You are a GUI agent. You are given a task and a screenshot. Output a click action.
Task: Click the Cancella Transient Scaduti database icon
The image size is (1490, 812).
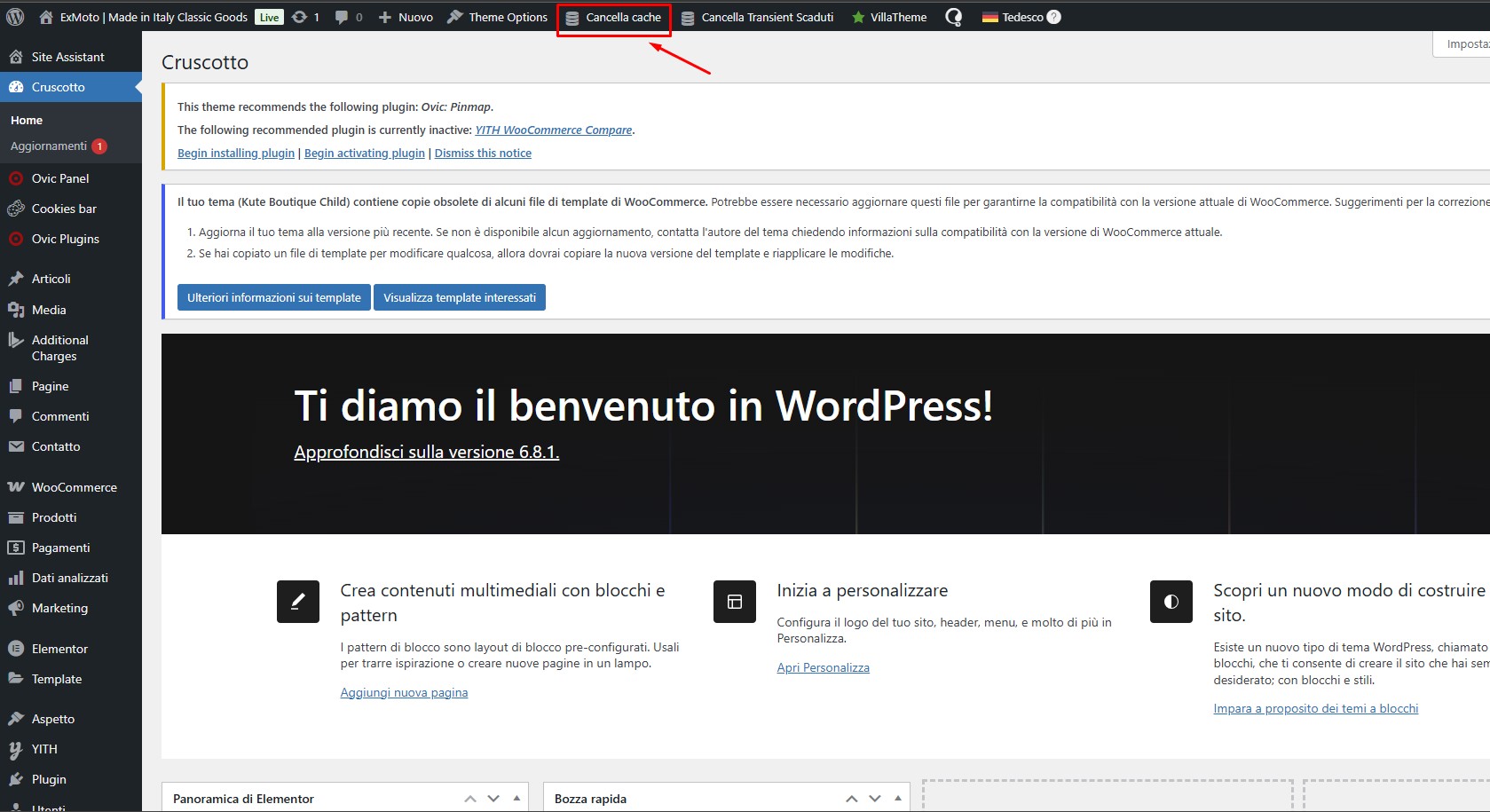tap(688, 18)
